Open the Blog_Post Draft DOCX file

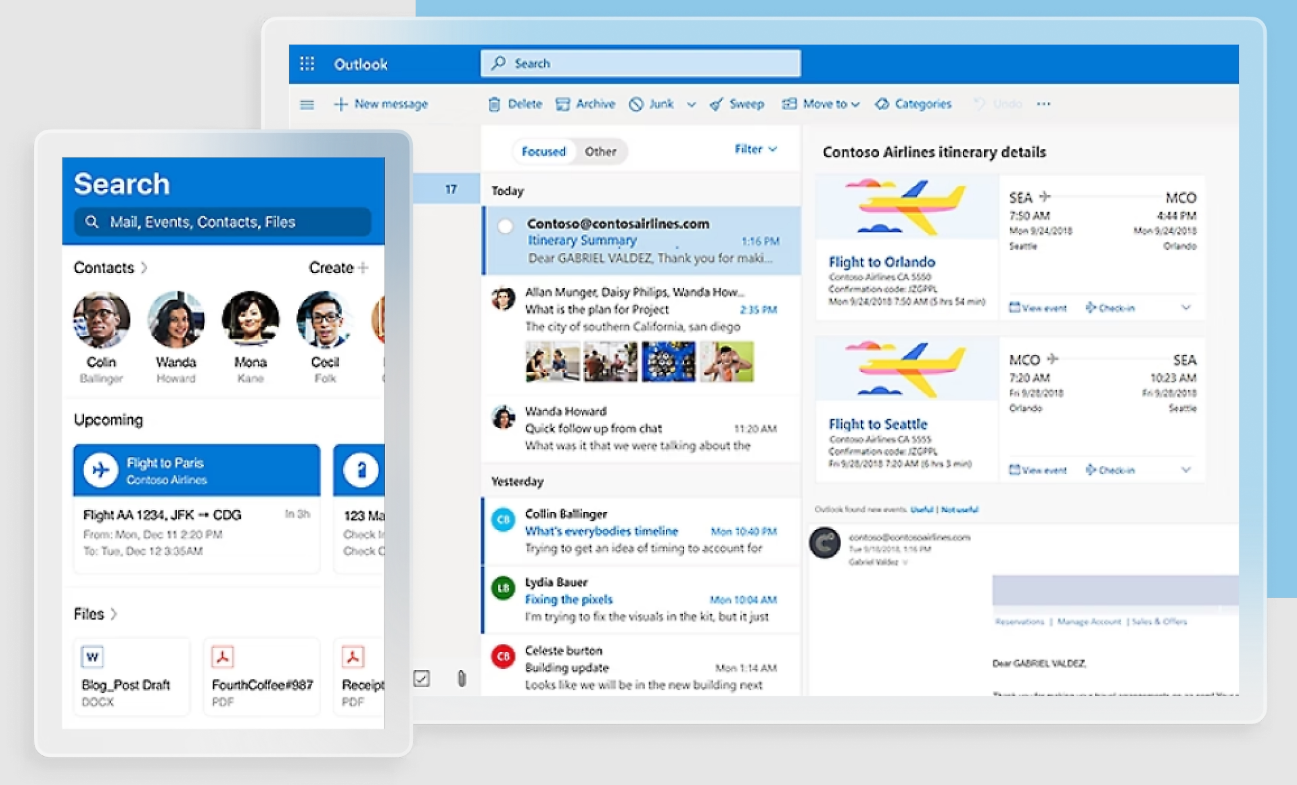coord(132,677)
